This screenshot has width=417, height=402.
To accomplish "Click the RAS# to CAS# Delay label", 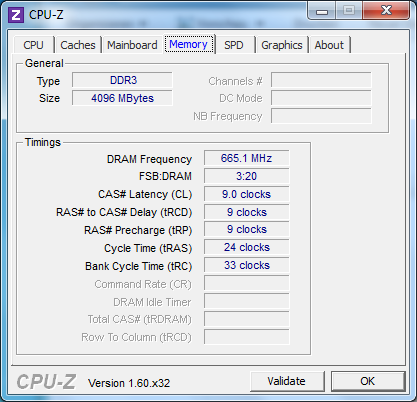I will [124, 212].
